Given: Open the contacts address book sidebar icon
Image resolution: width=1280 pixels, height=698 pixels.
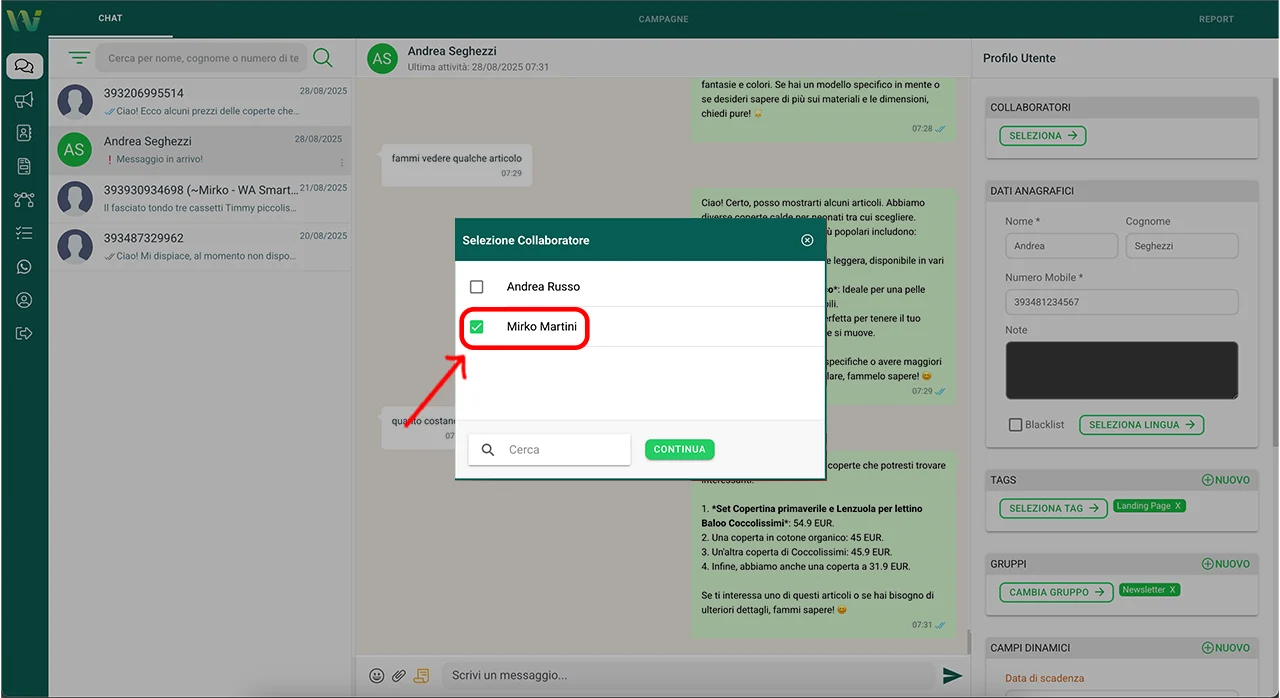Looking at the screenshot, I should pos(24,133).
